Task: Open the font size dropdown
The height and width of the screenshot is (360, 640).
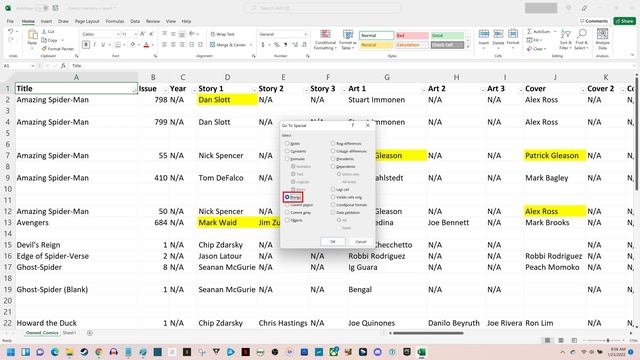Action: click(136, 34)
